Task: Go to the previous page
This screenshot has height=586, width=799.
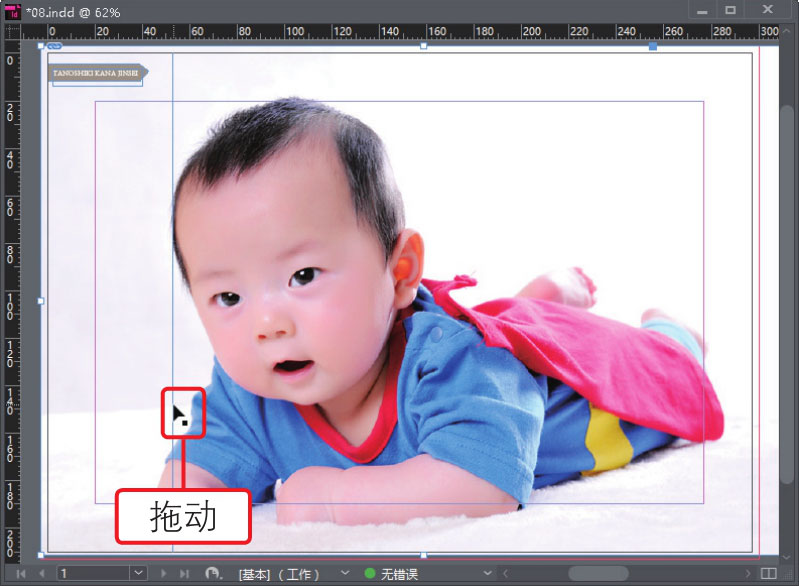Action: 41,574
